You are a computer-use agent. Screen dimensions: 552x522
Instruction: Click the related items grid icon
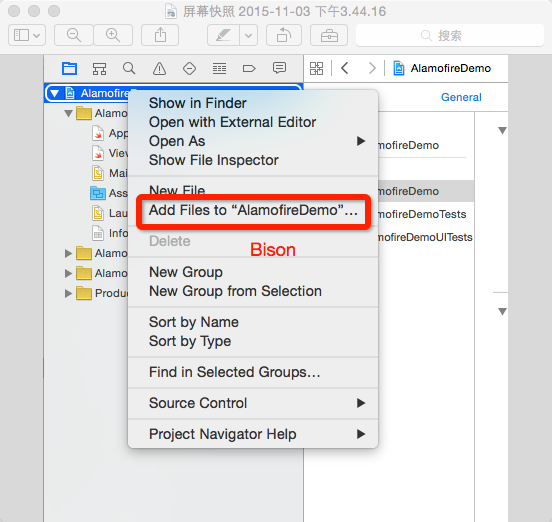click(x=316, y=68)
